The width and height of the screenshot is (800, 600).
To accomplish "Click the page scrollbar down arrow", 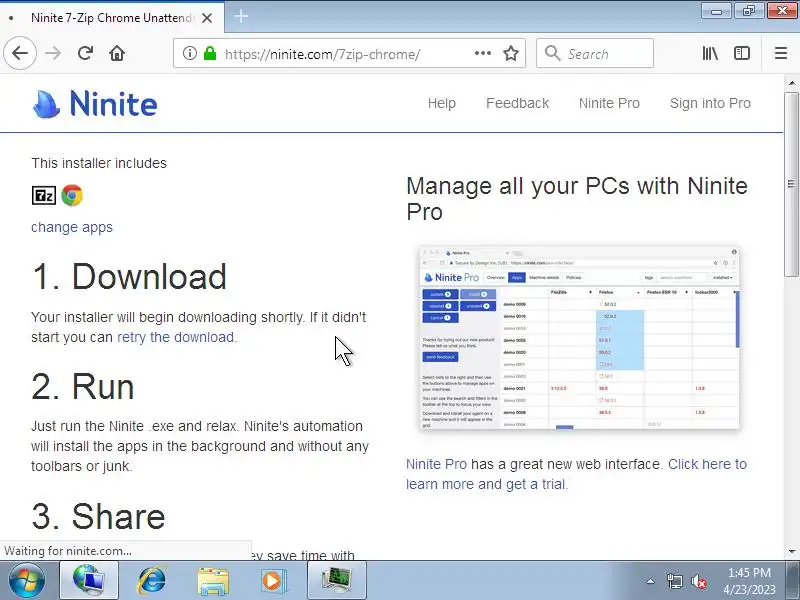I will click(x=791, y=552).
